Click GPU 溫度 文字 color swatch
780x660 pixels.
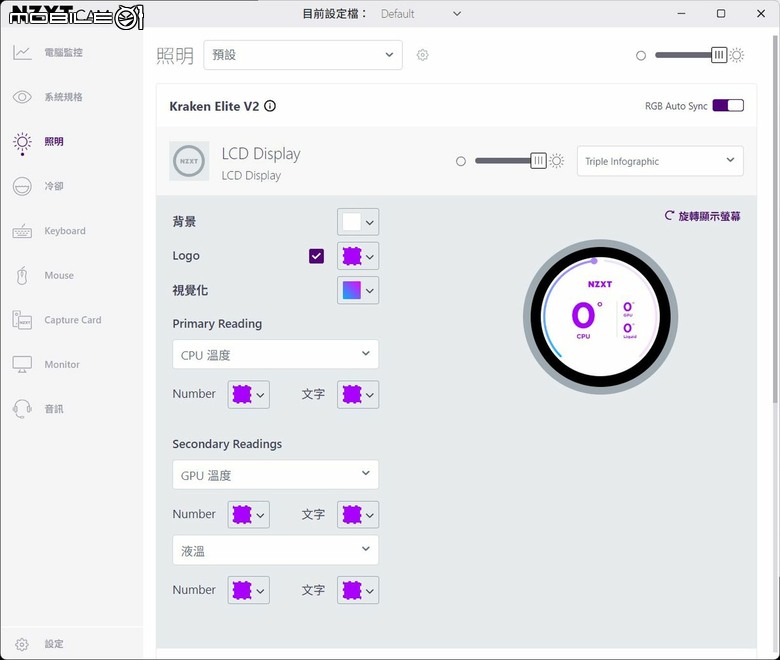(352, 515)
